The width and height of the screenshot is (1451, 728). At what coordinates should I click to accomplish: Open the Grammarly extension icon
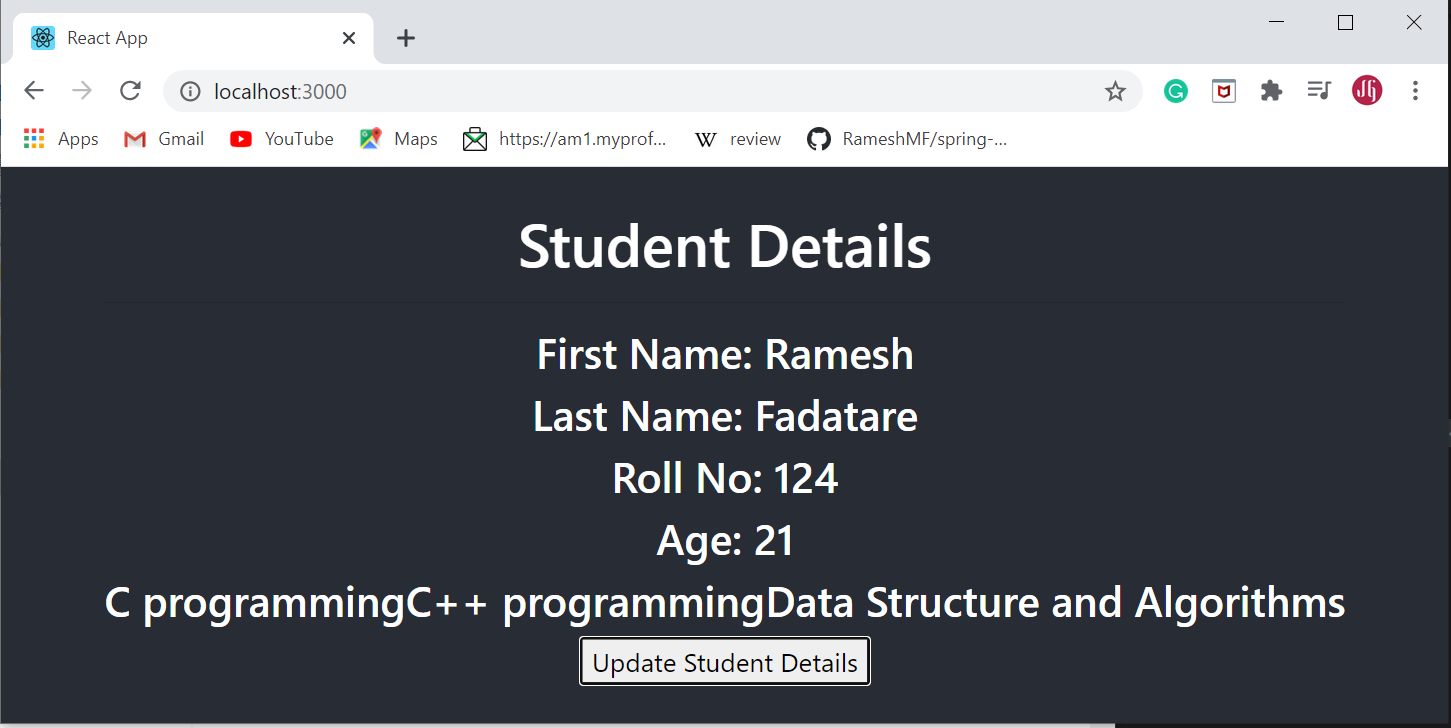point(1175,90)
